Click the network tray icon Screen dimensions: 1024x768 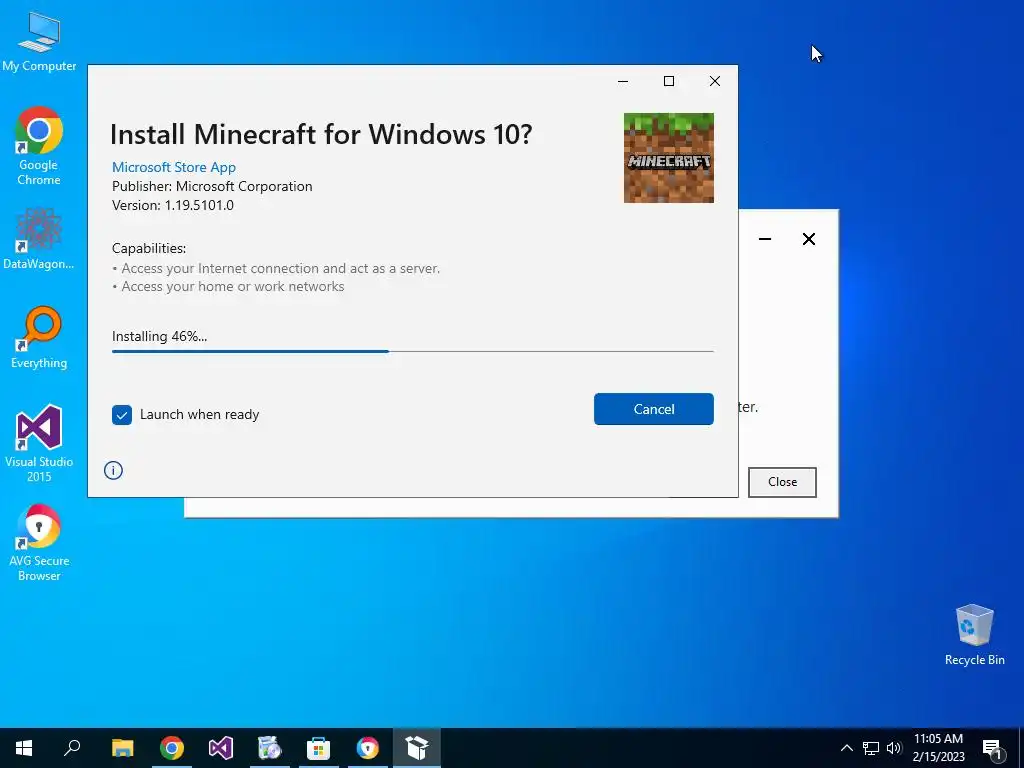(871, 748)
